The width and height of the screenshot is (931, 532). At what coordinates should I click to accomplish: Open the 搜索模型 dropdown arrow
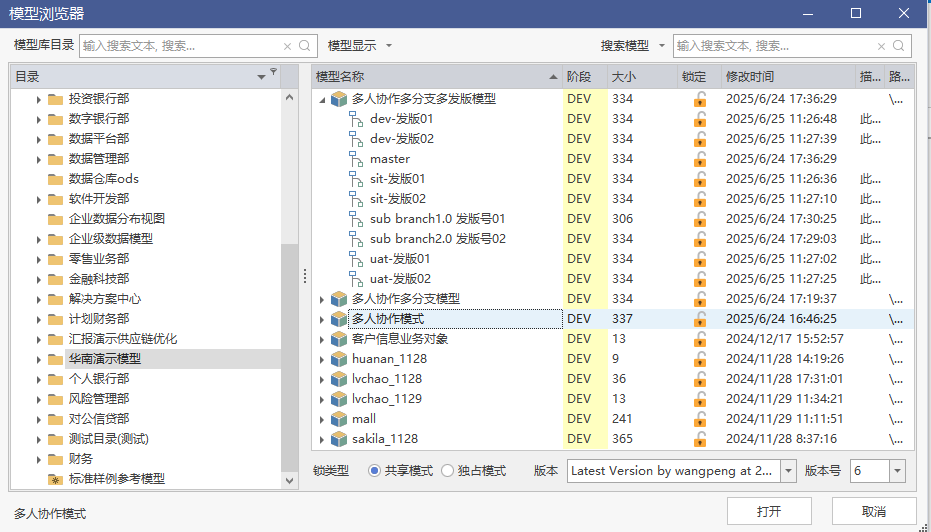click(x=661, y=46)
